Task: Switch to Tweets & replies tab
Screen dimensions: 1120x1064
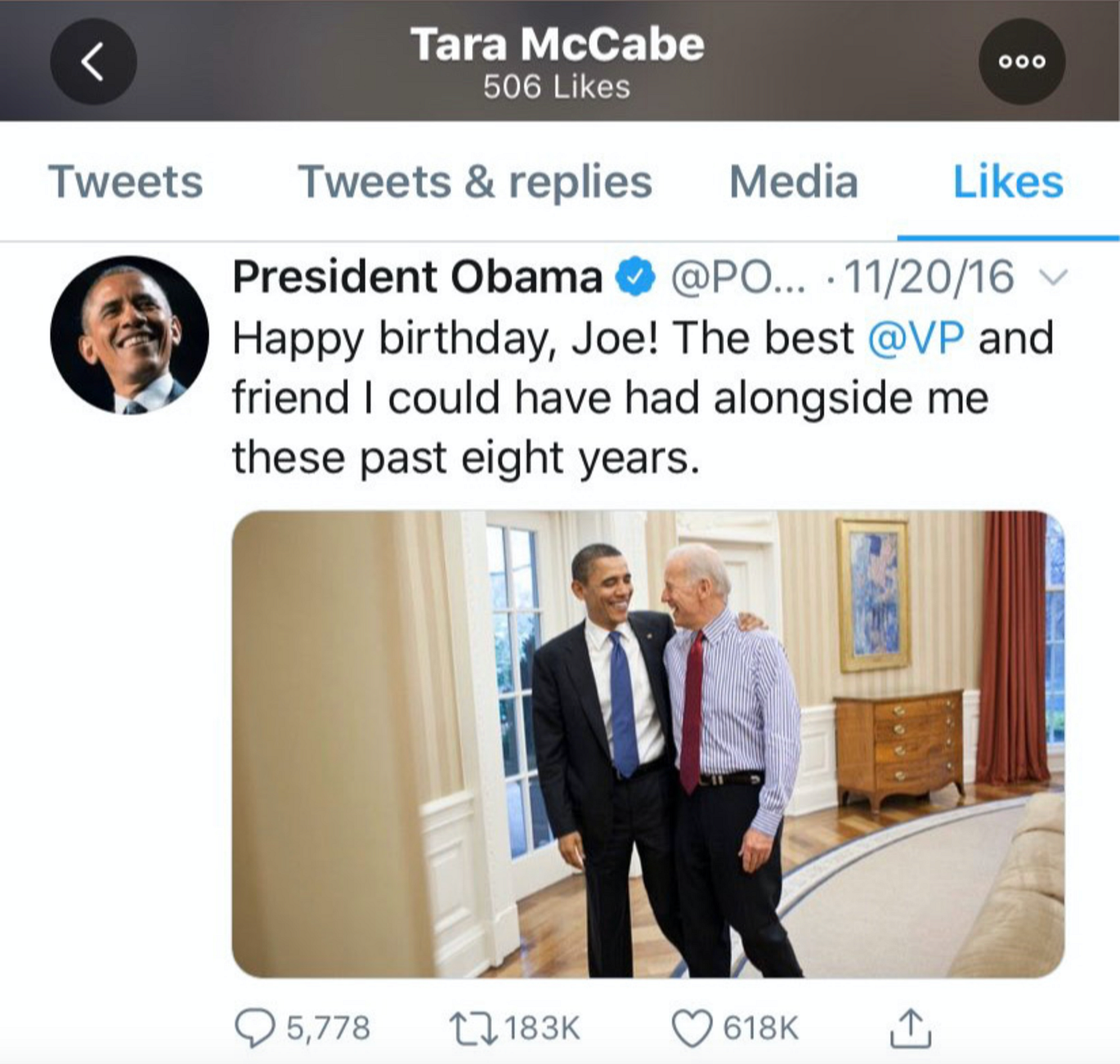Action: click(x=474, y=182)
